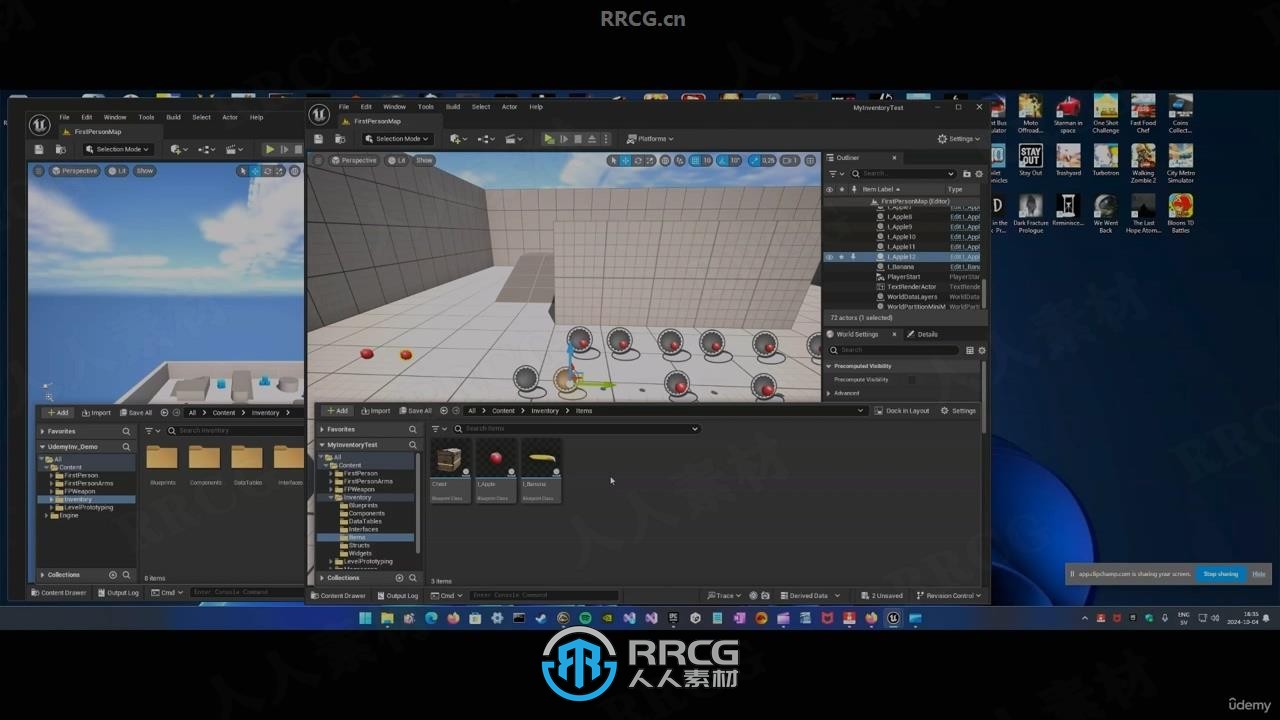
Task: Click 2 Unsaved in status bar
Action: click(883, 596)
